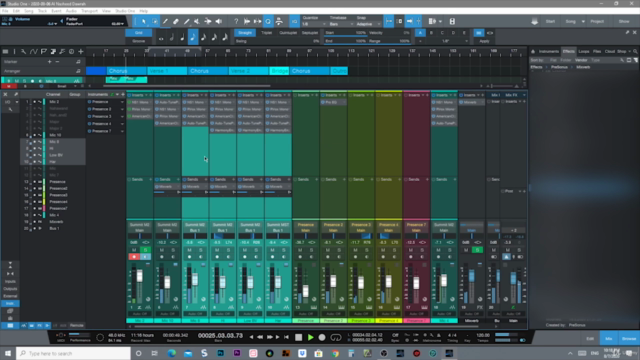Click the Stop button in transport
This screenshot has width=640, height=360.
298,337
